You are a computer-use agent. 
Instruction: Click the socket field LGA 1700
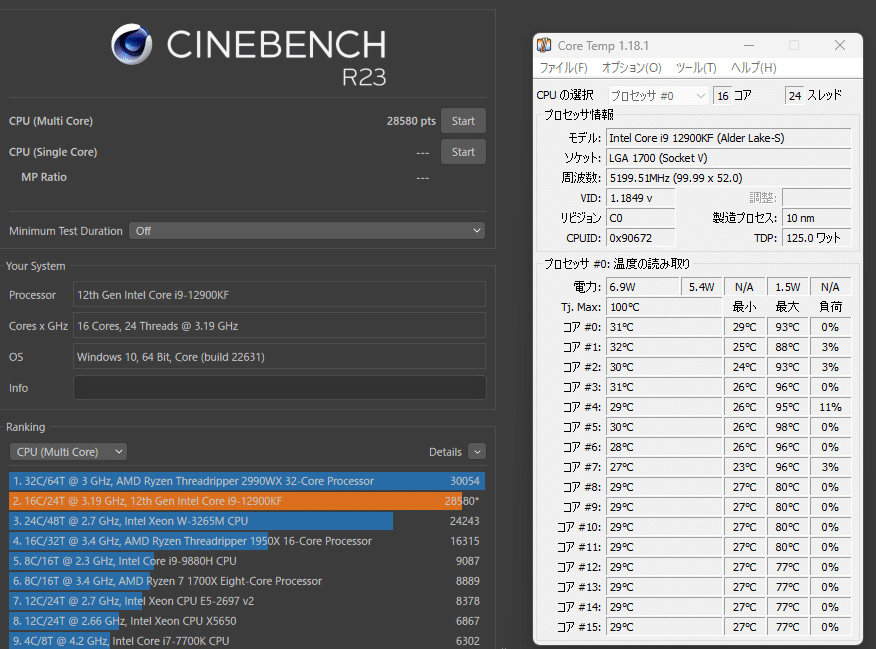tap(728, 158)
